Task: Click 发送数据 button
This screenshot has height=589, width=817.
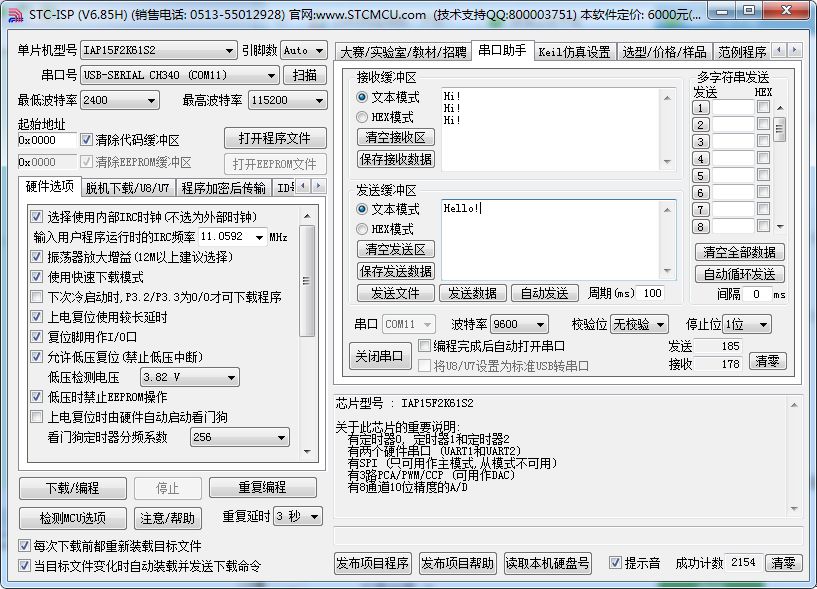Action: point(472,293)
